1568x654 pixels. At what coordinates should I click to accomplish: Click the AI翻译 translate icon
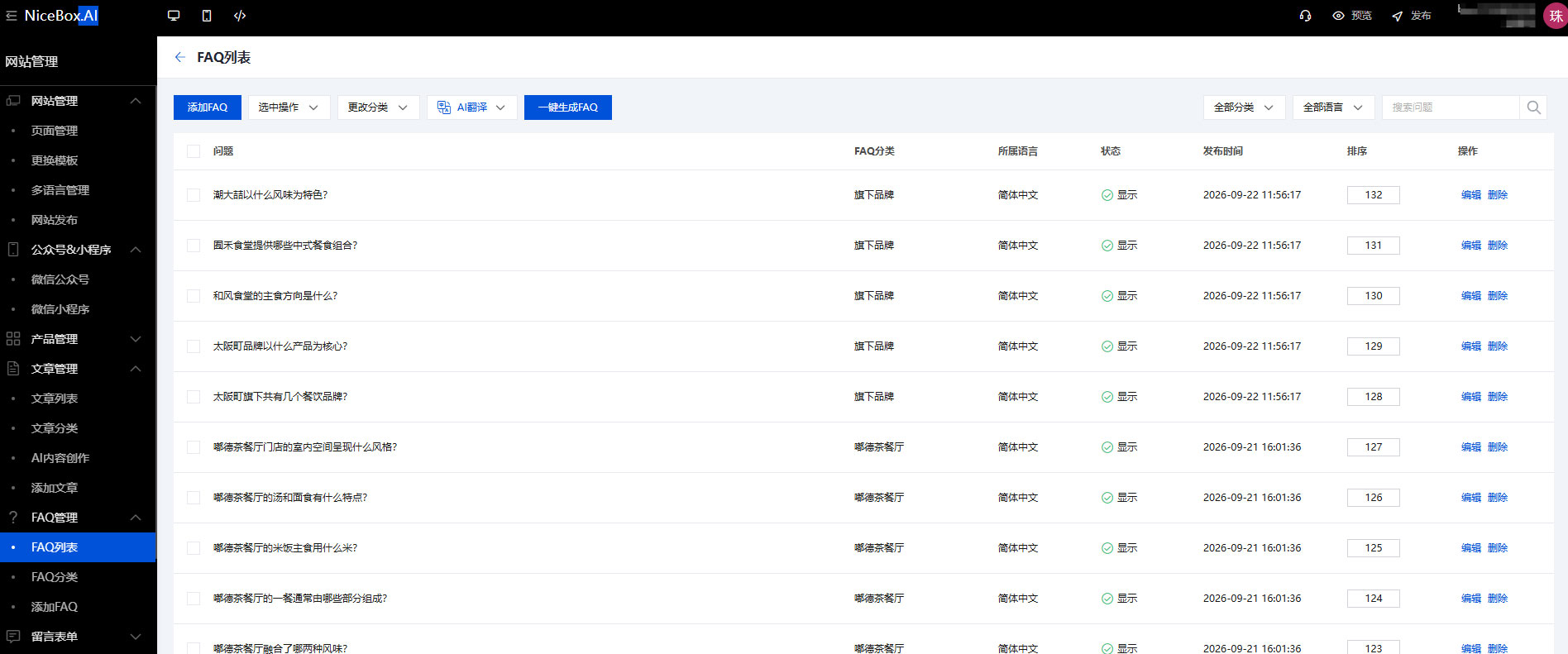click(x=444, y=107)
